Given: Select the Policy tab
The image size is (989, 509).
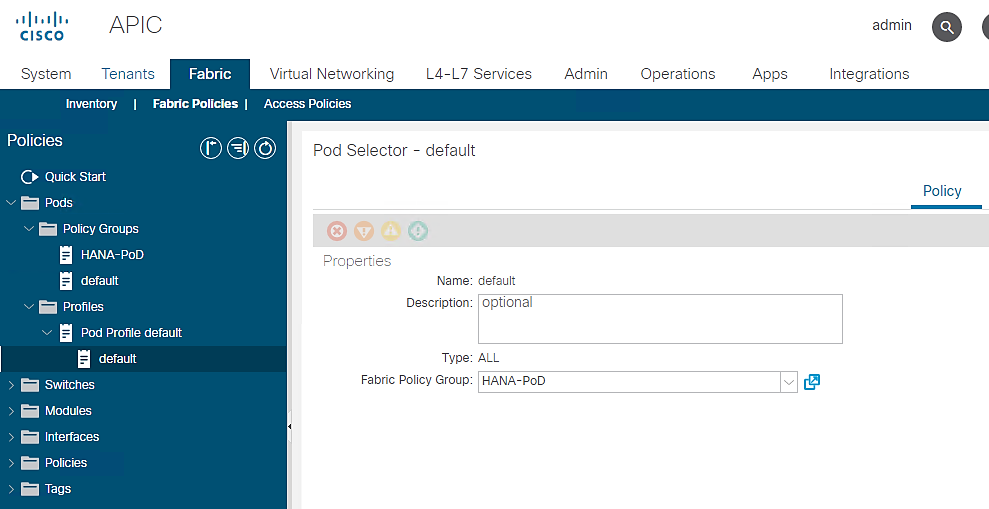Looking at the screenshot, I should tap(942, 191).
